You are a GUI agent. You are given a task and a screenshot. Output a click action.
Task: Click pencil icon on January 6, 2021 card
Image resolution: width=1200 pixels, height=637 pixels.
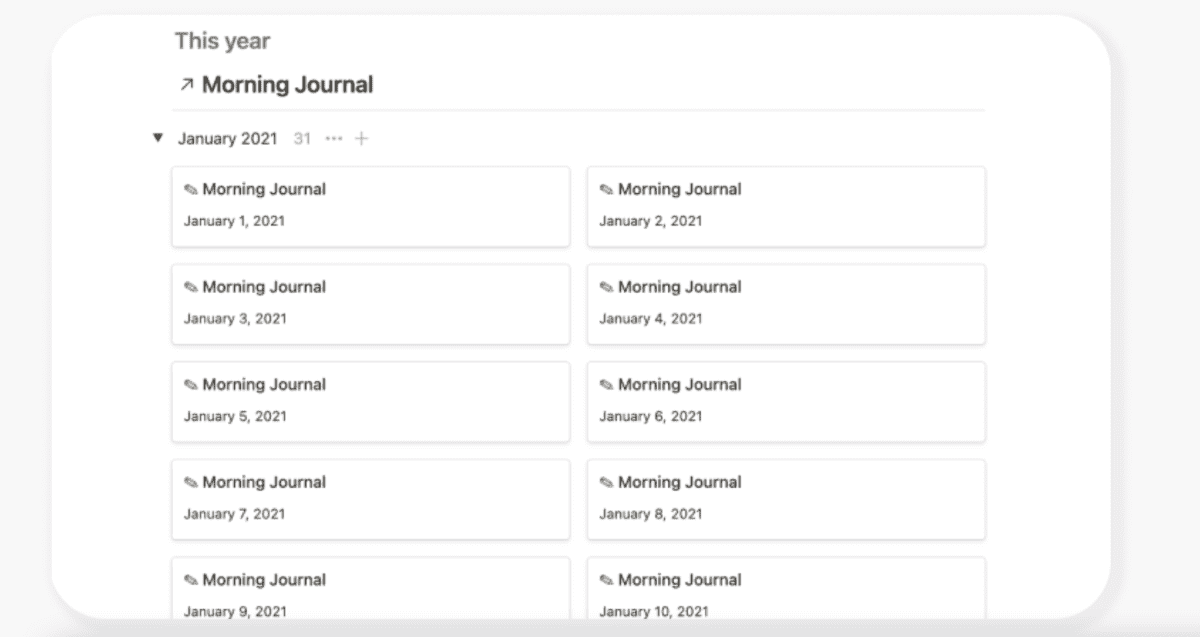click(x=606, y=385)
